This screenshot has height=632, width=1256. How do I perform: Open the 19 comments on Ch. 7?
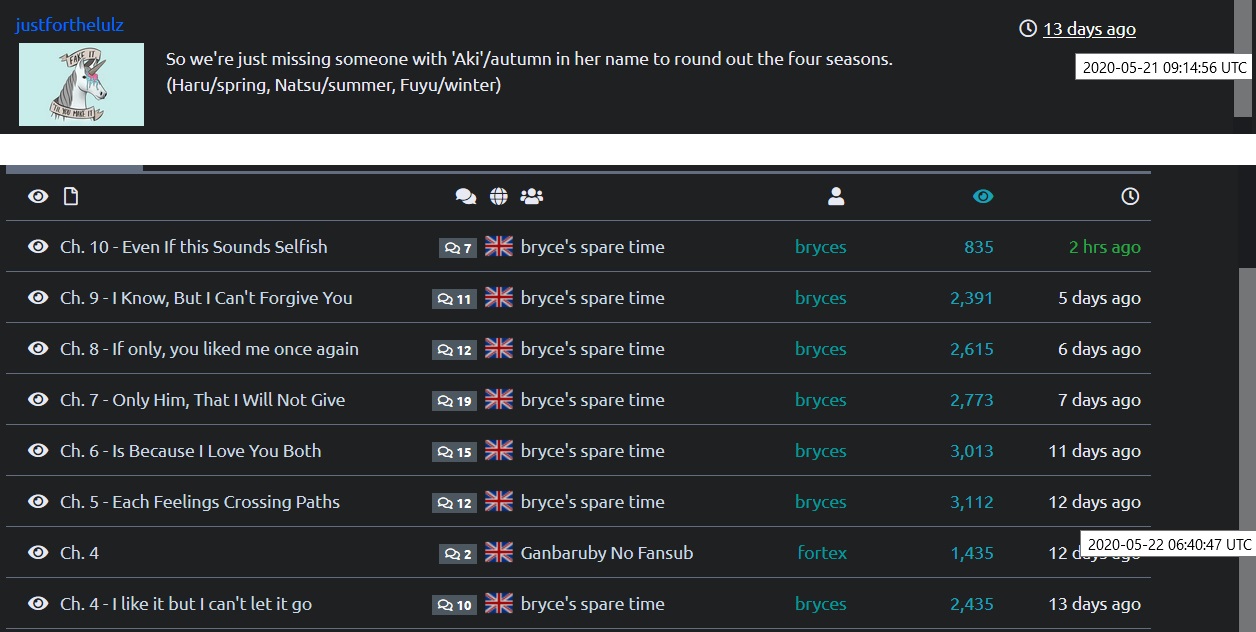[455, 401]
